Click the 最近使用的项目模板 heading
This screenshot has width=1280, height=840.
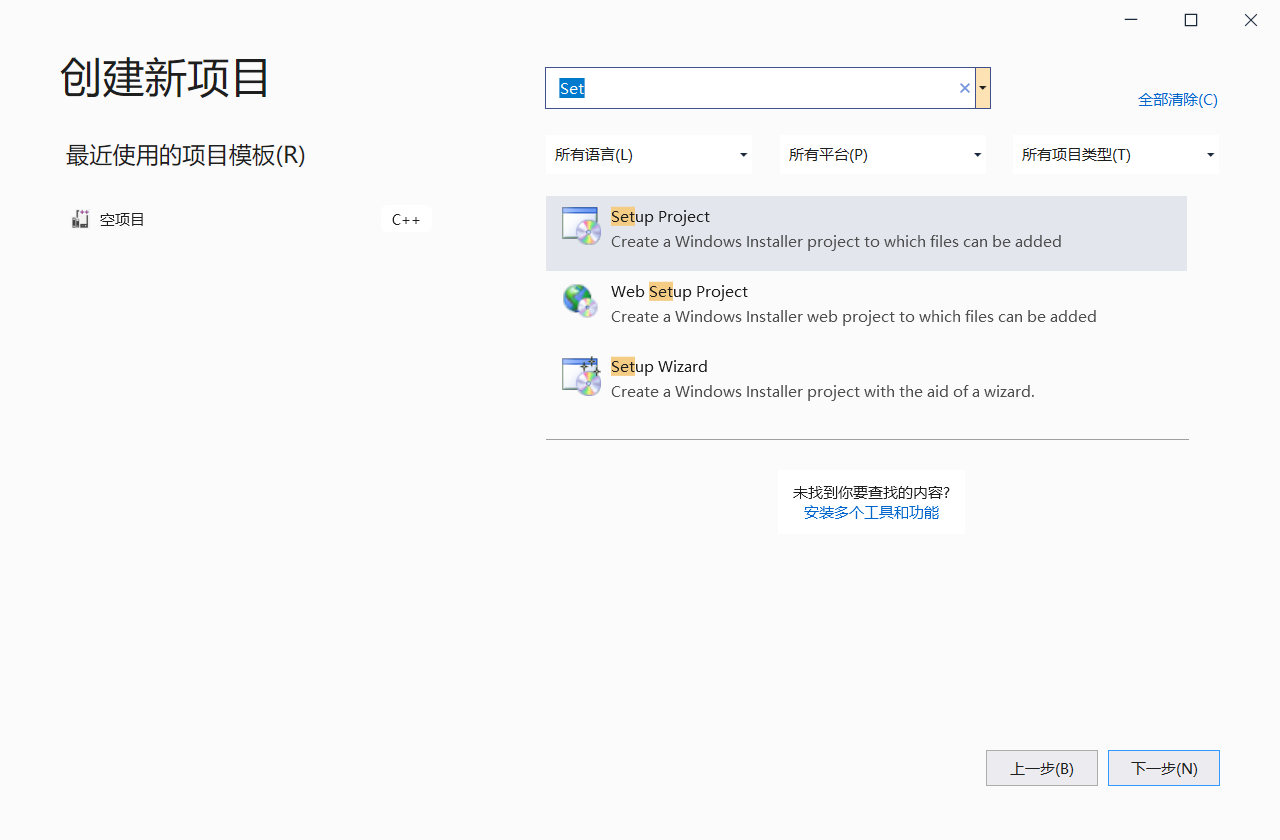(185, 156)
